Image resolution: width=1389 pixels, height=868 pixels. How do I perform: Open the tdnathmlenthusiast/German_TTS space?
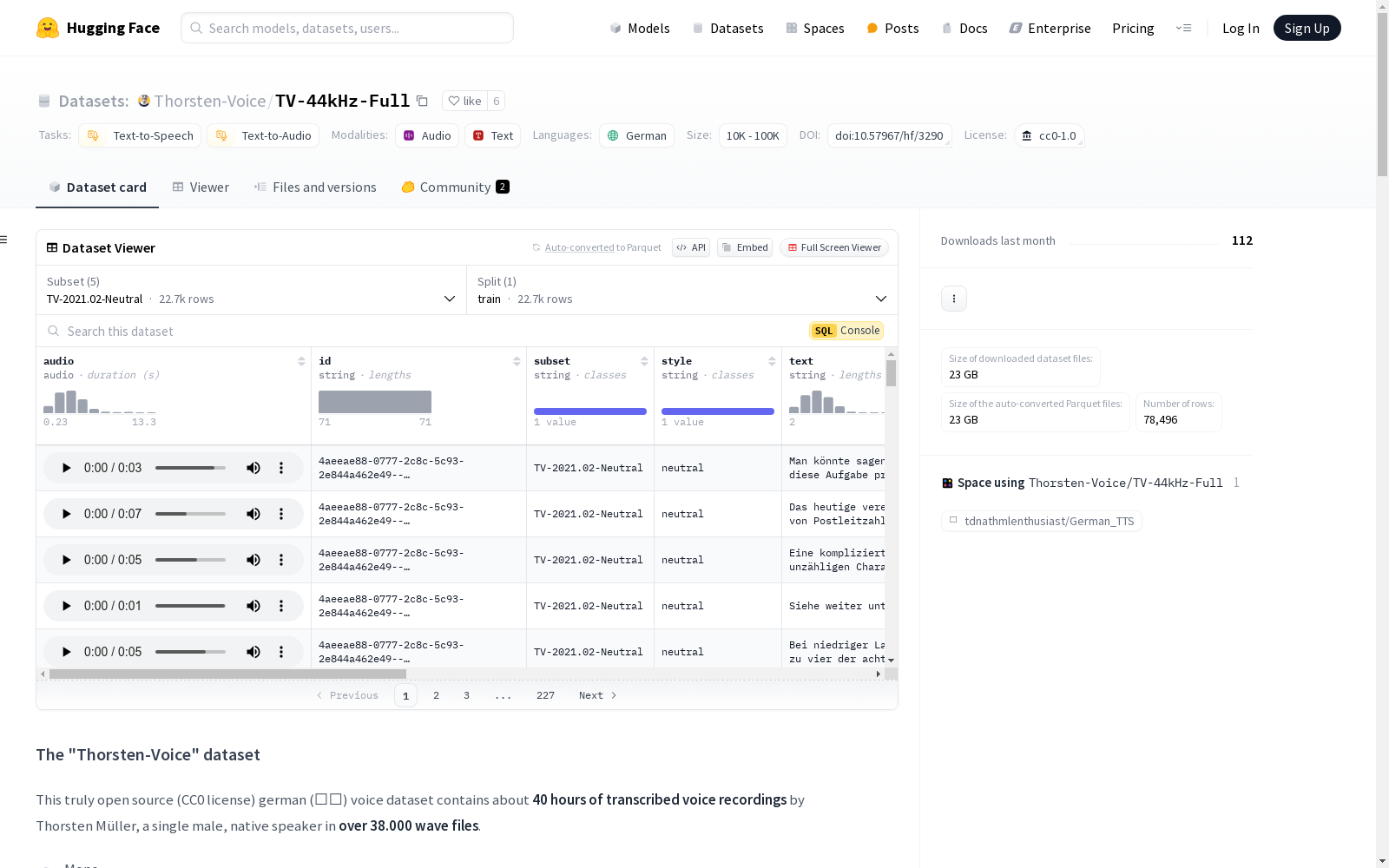tap(1042, 521)
